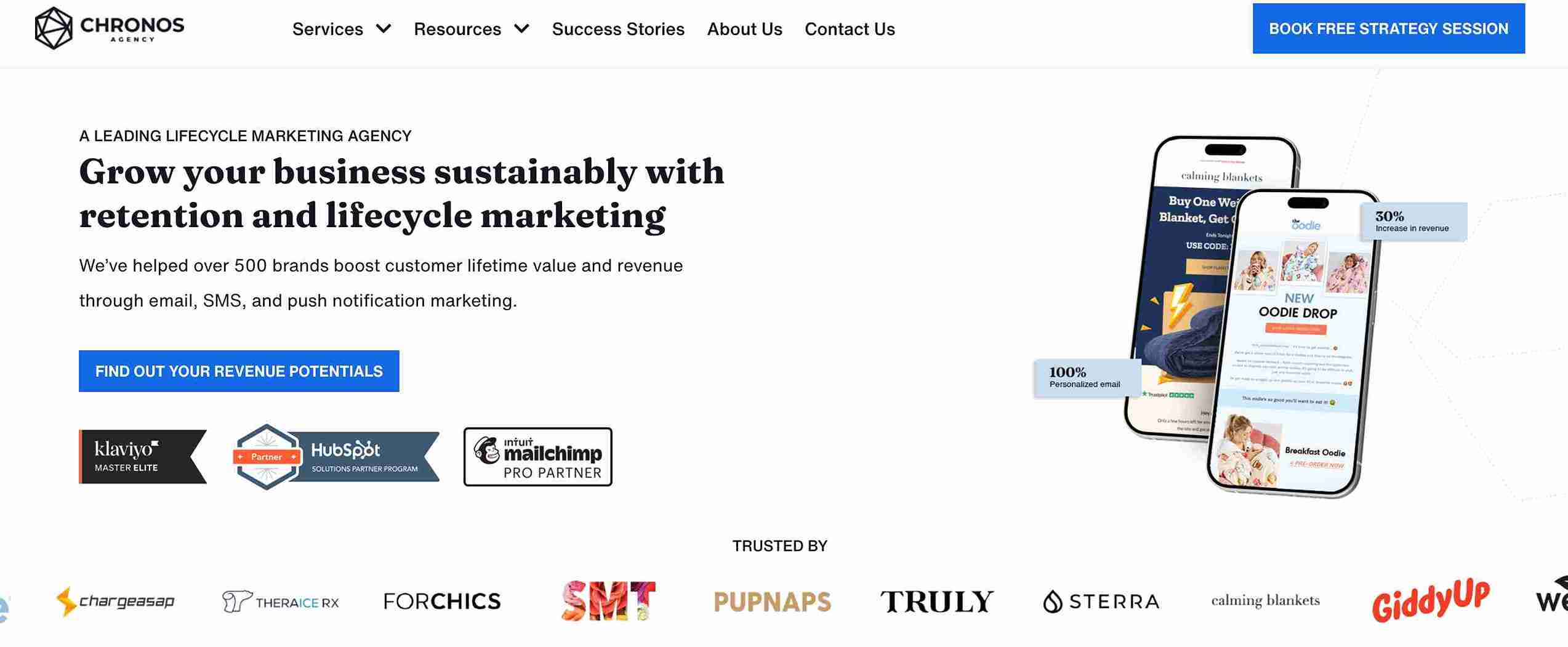Click the Mailchimp Pro Partner badge

537,457
